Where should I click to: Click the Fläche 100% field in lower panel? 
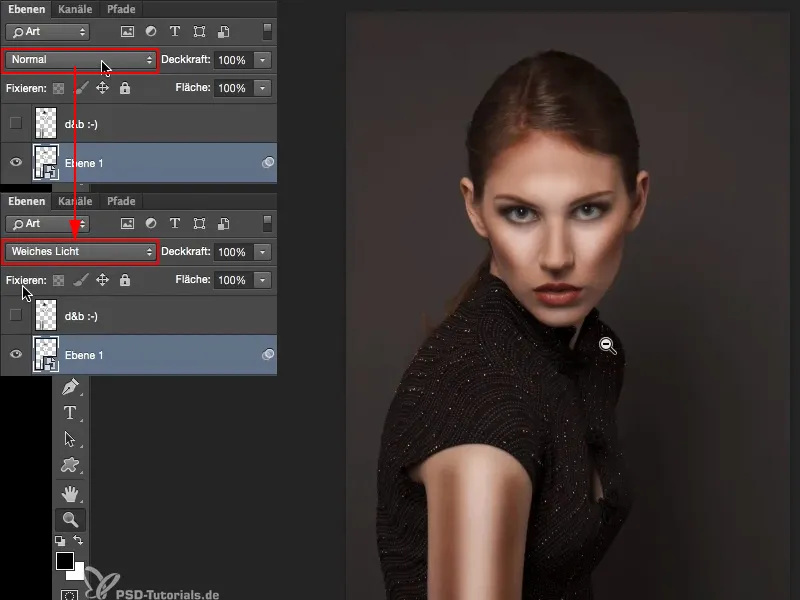(x=232, y=280)
